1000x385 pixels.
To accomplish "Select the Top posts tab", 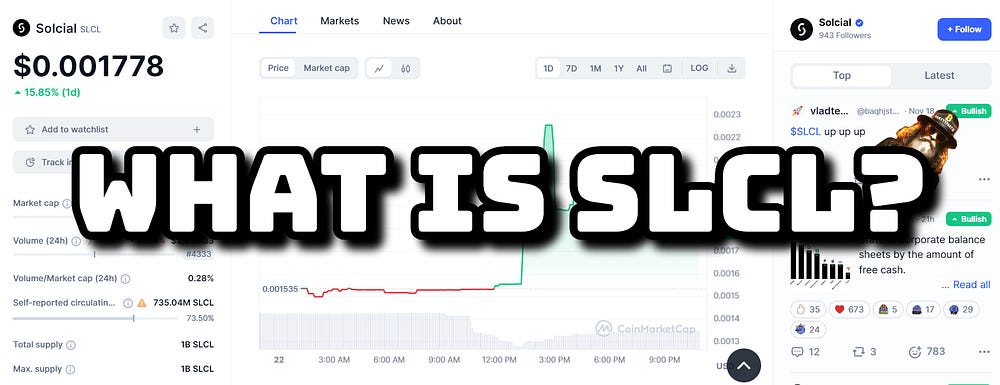I will tap(842, 76).
